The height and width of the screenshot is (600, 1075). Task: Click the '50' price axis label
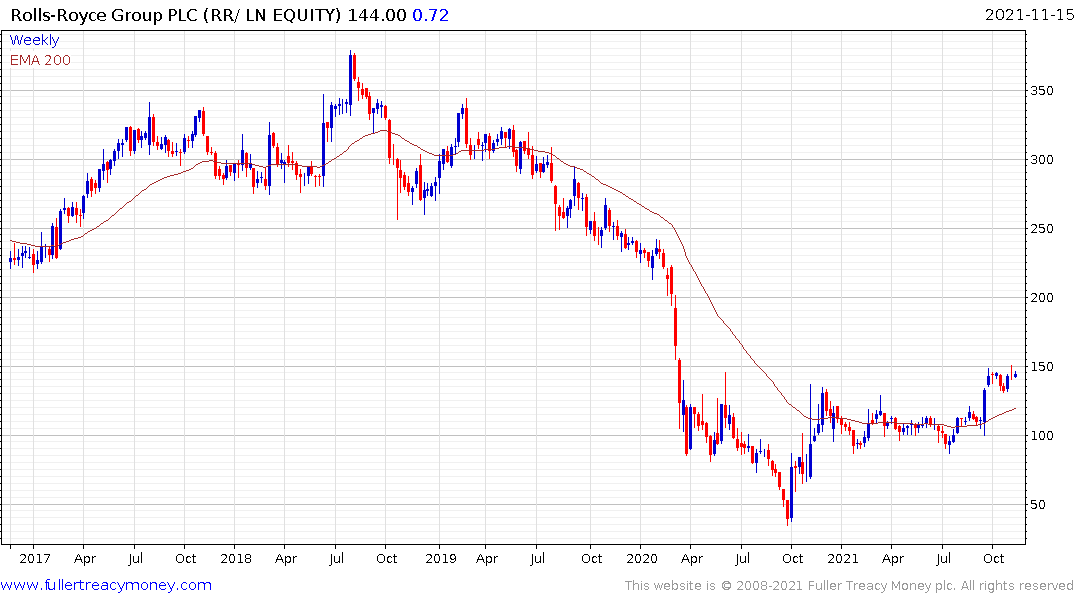(x=1038, y=505)
